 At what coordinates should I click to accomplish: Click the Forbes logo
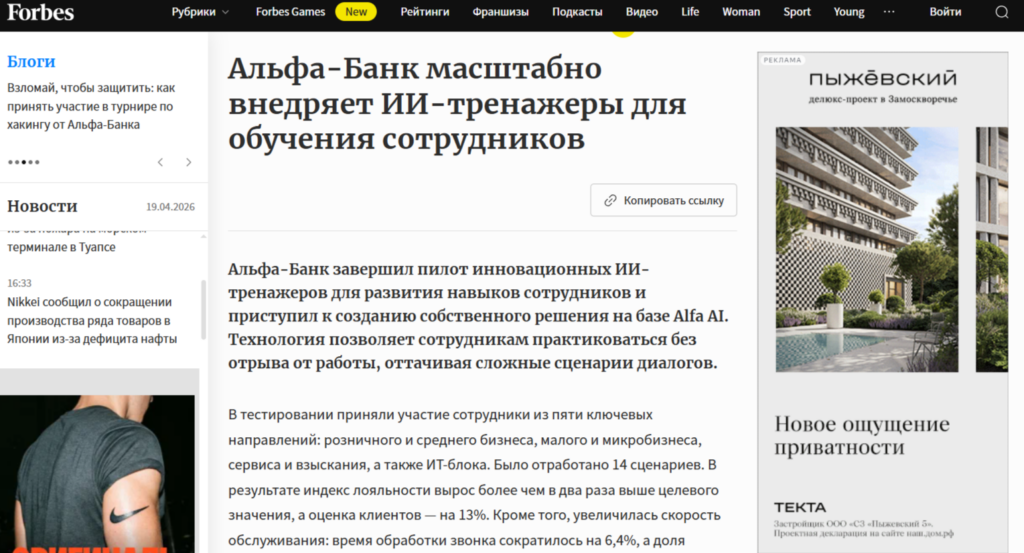point(40,12)
